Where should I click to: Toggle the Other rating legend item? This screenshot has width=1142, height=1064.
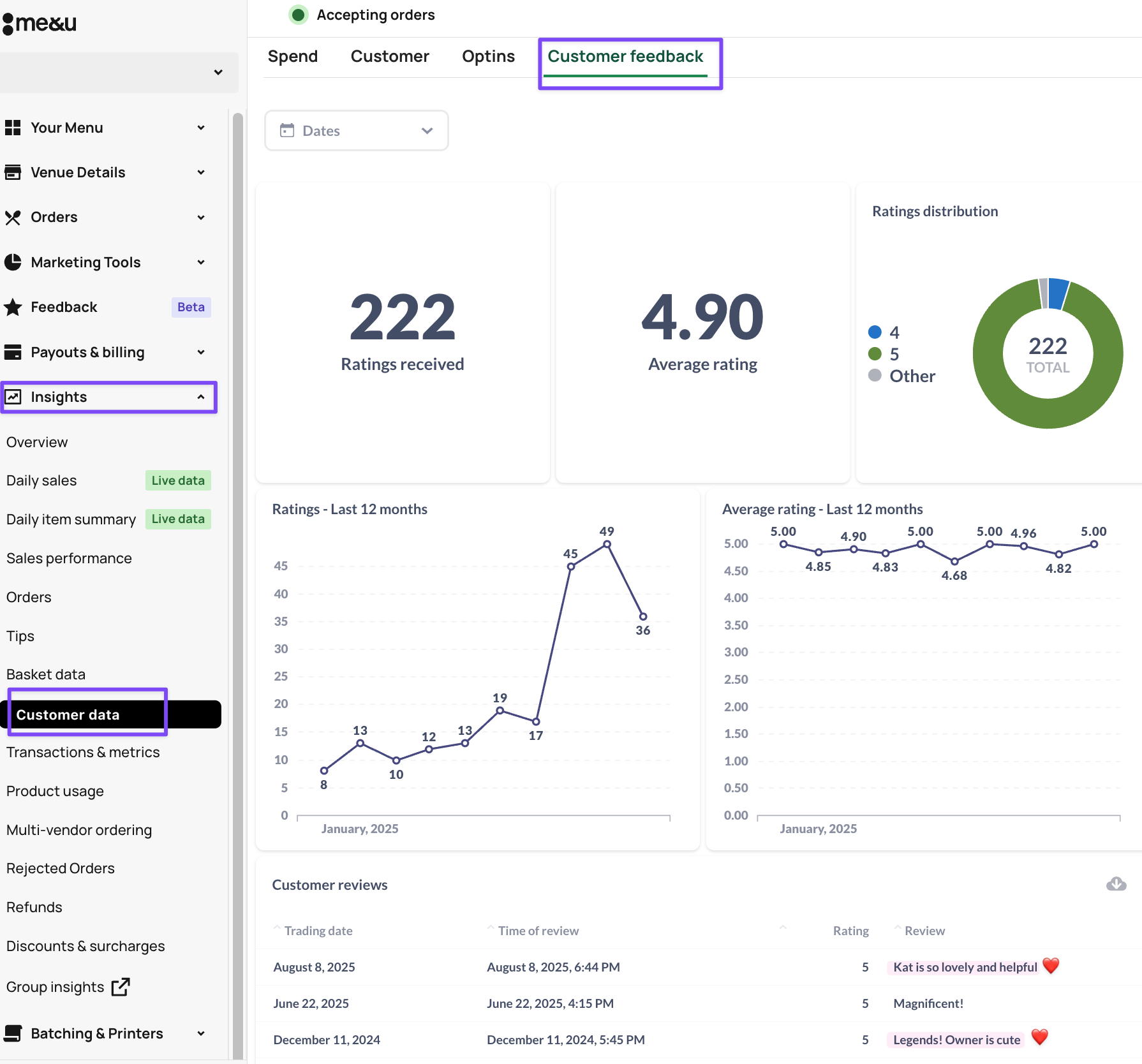point(902,376)
